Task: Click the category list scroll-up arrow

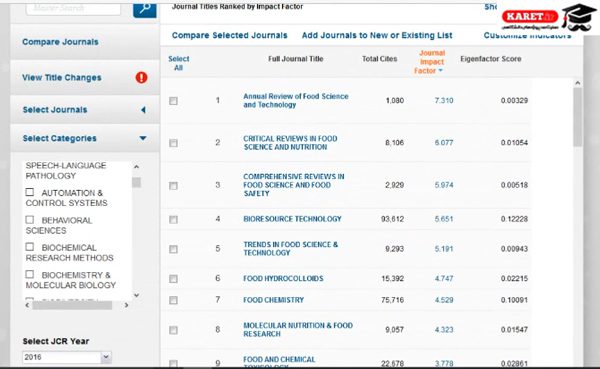Action: coord(136,167)
